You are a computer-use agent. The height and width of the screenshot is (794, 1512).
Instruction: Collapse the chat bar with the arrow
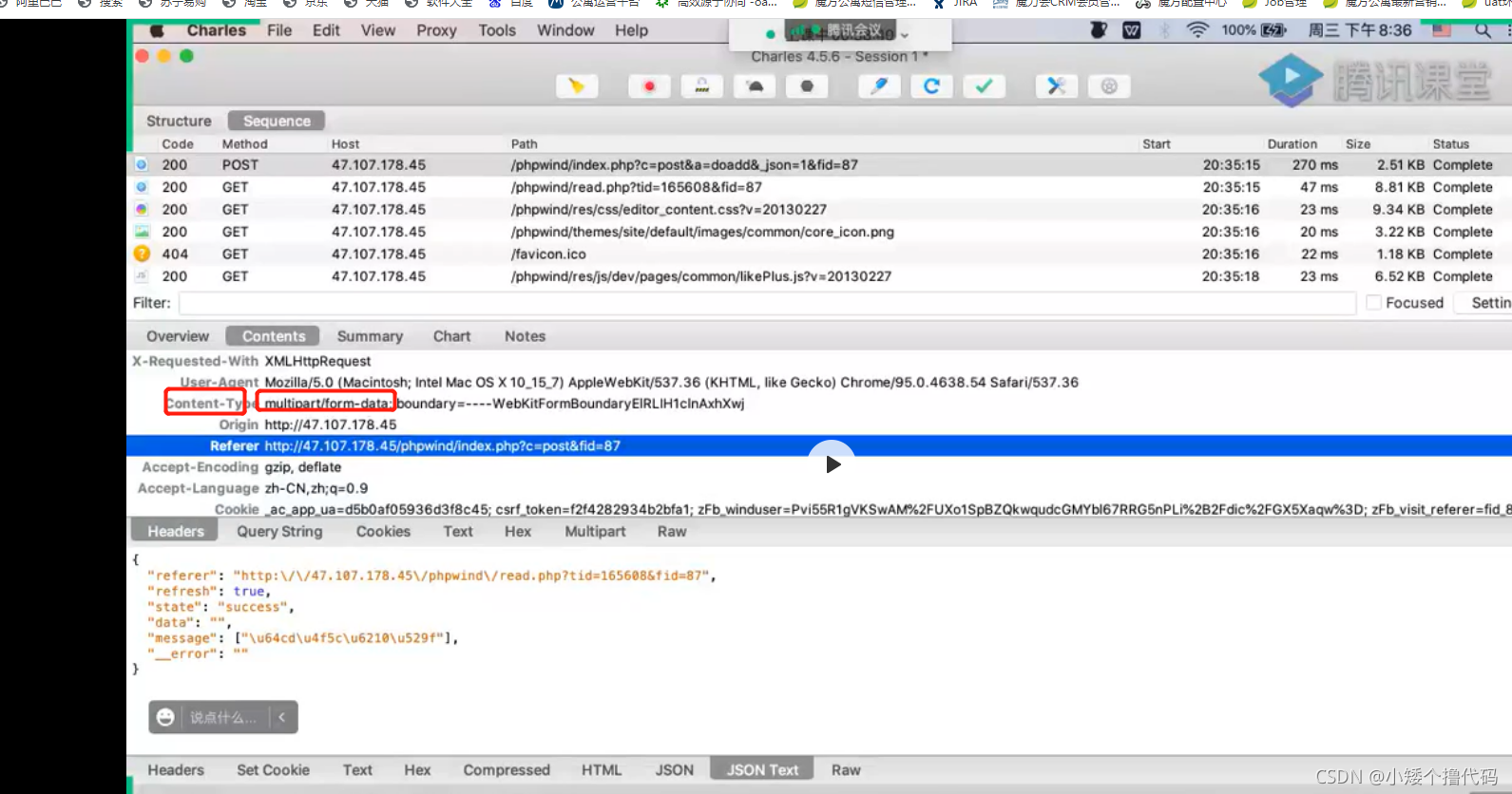tap(282, 717)
